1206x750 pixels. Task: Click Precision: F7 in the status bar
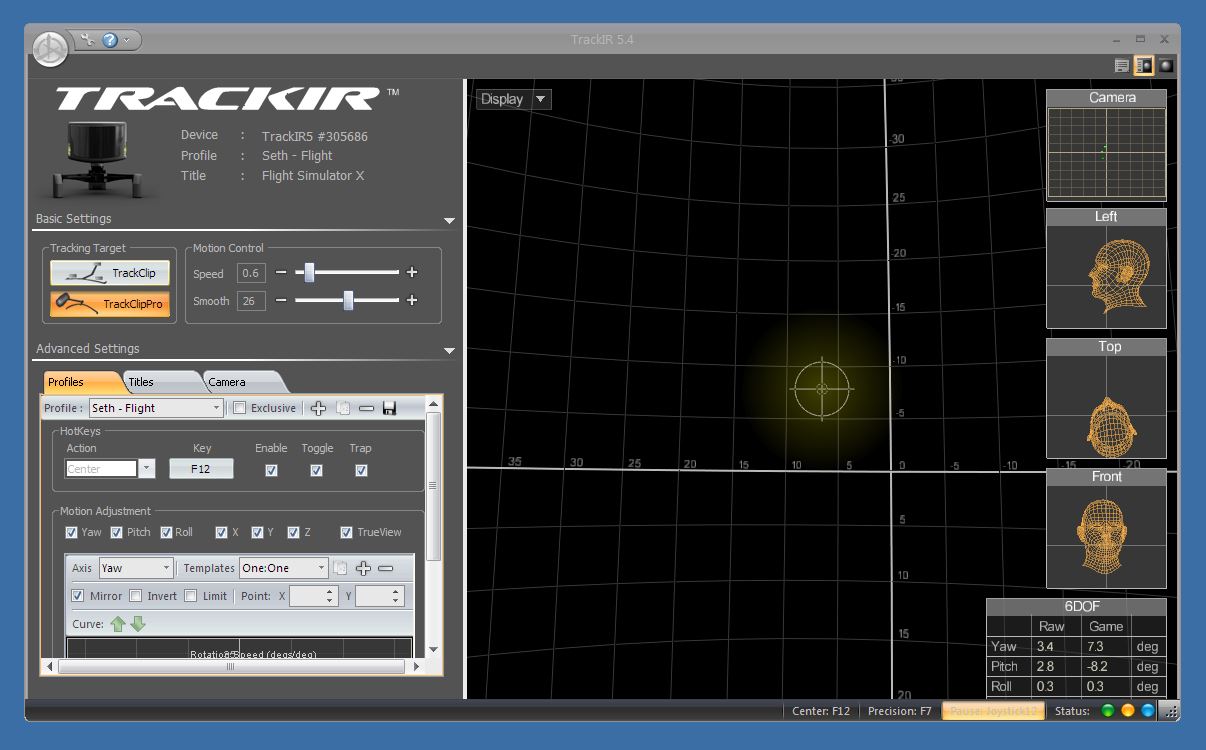(x=899, y=711)
